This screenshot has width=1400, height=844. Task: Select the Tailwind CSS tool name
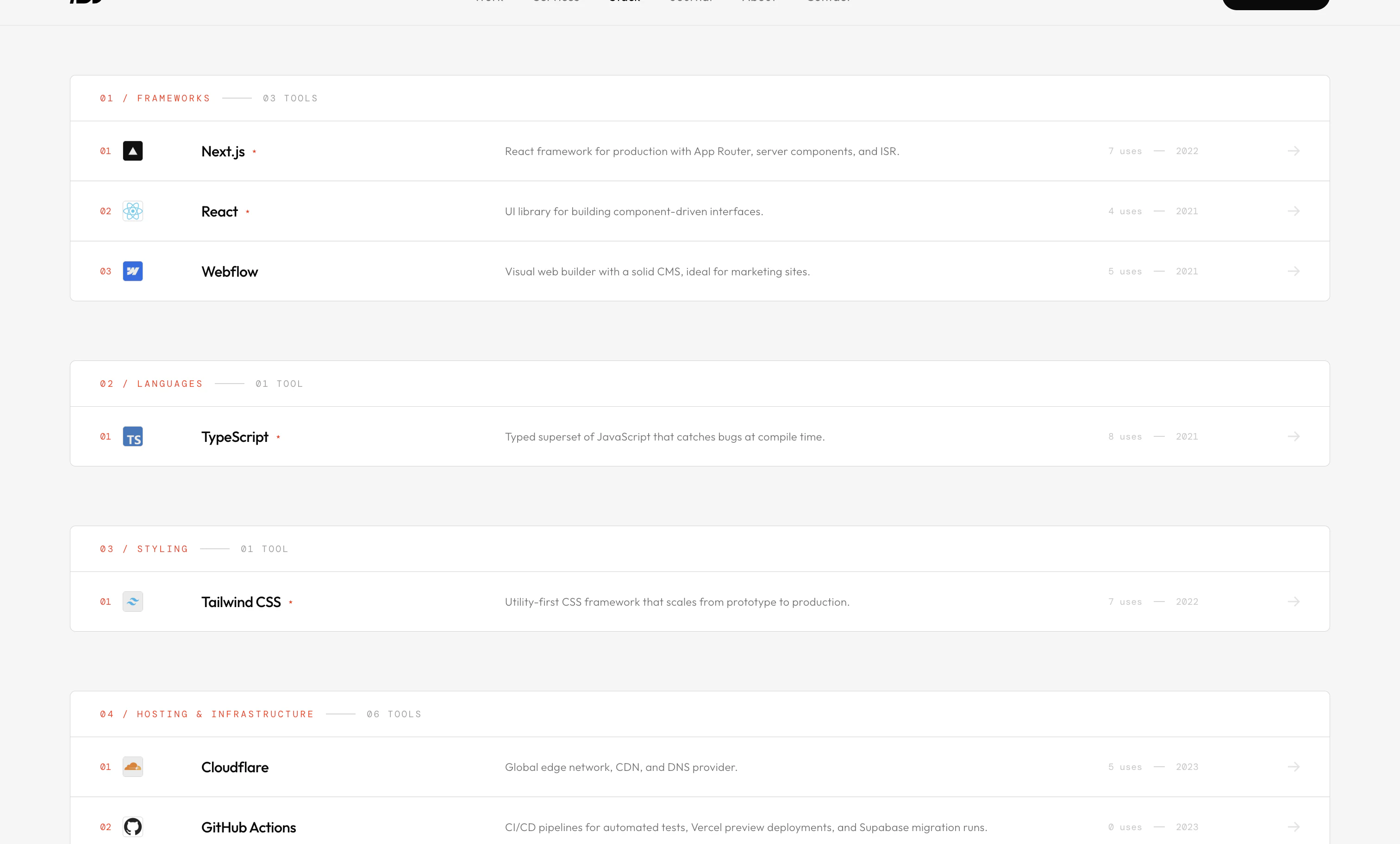click(241, 602)
